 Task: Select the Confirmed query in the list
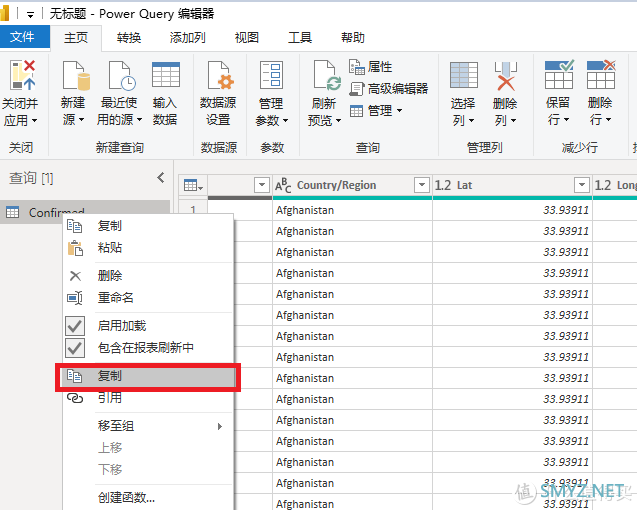84,212
